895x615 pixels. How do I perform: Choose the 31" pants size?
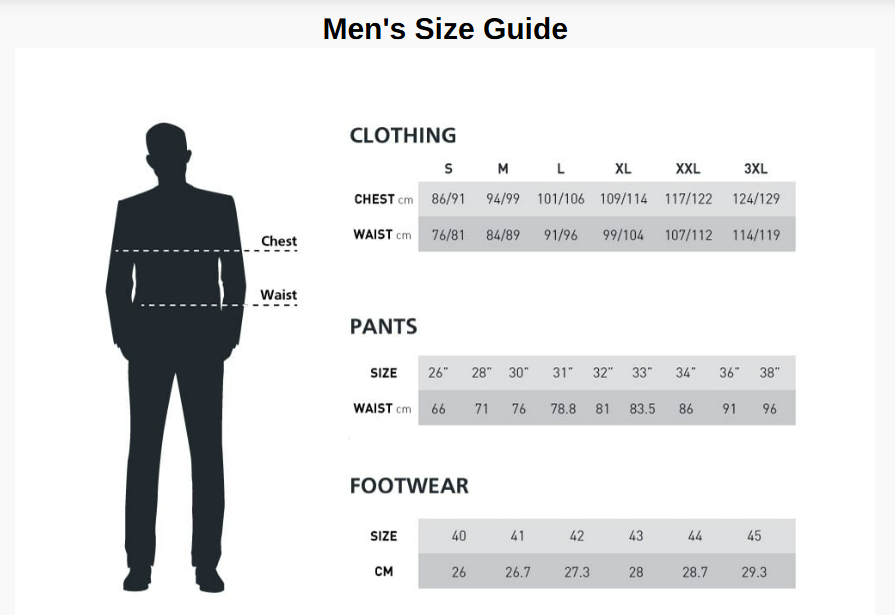coord(563,373)
